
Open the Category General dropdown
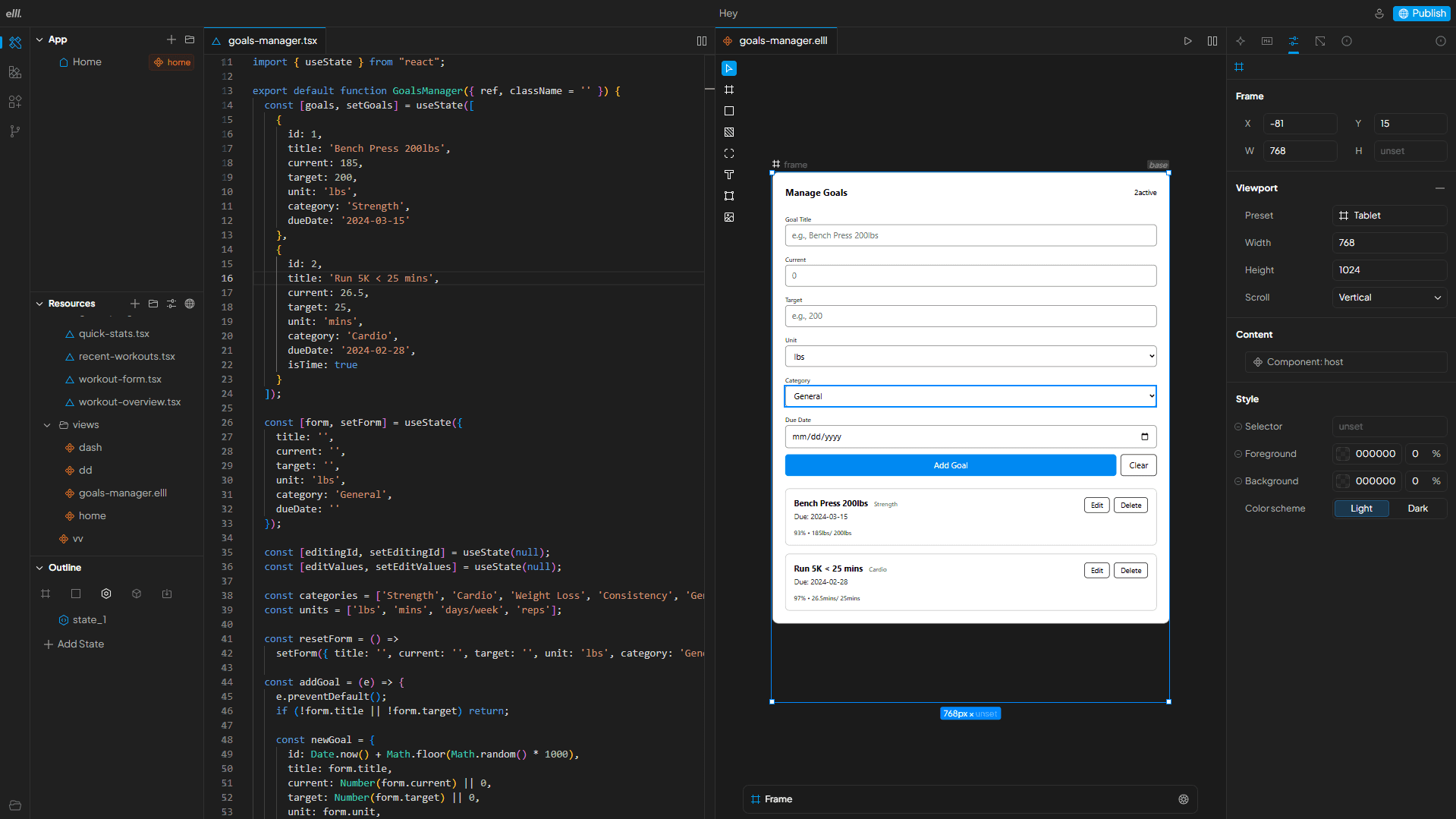(970, 396)
